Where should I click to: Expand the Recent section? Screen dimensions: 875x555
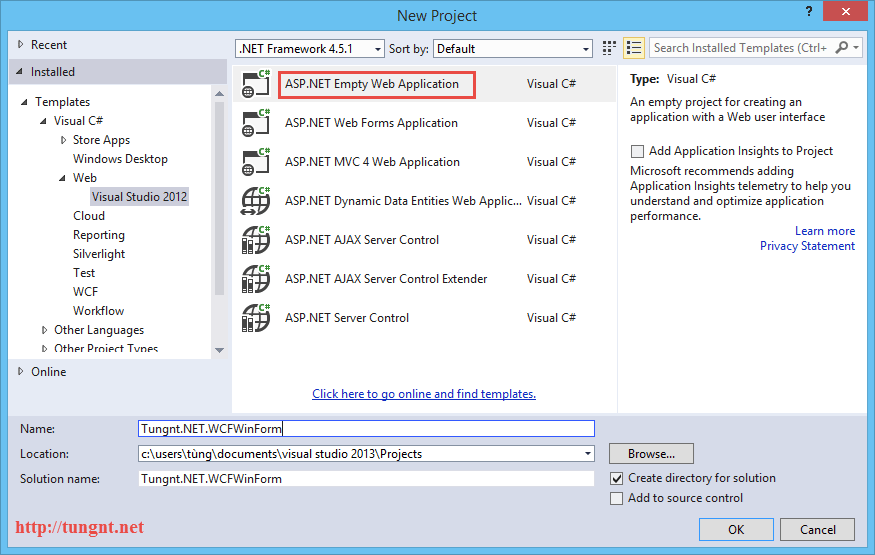pyautogui.click(x=21, y=45)
